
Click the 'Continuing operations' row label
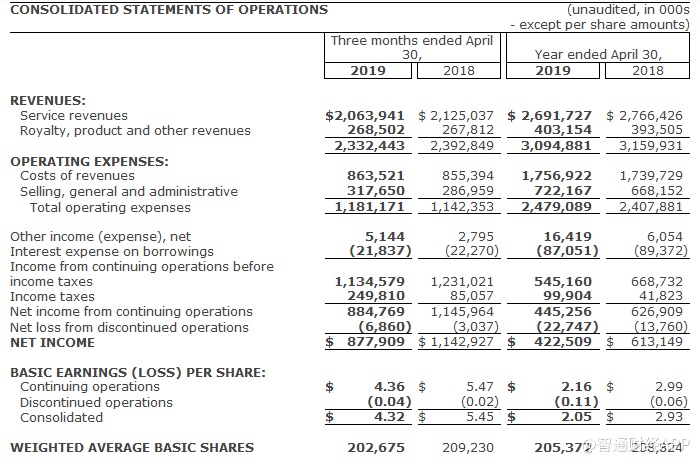90,387
